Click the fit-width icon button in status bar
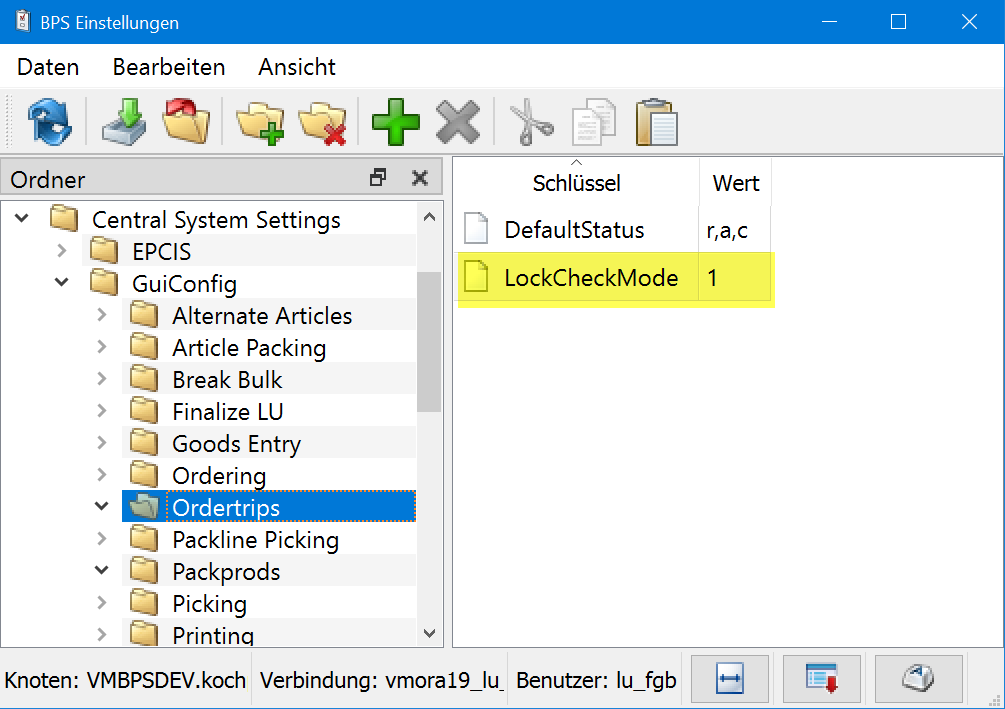This screenshot has height=709, width=1005. (728, 679)
